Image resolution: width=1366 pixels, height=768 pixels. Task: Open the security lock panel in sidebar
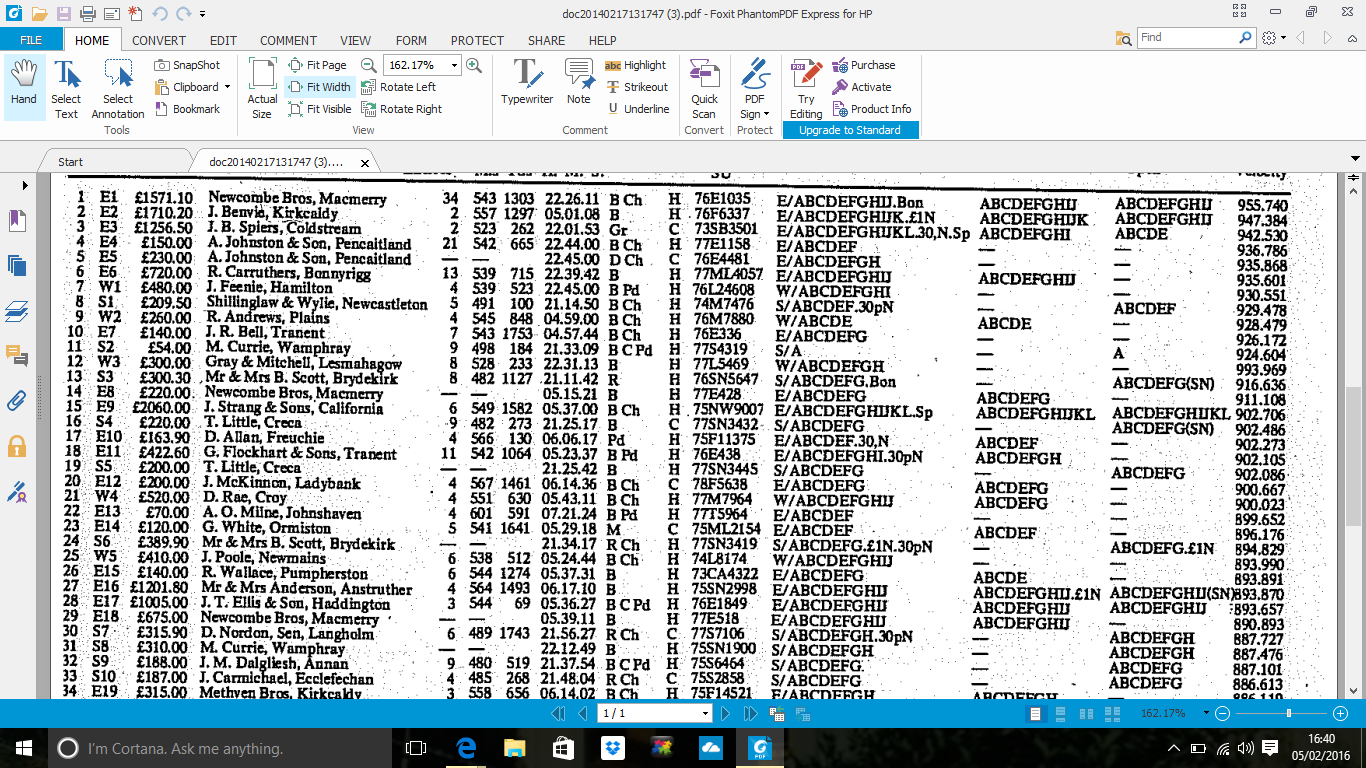[17, 446]
